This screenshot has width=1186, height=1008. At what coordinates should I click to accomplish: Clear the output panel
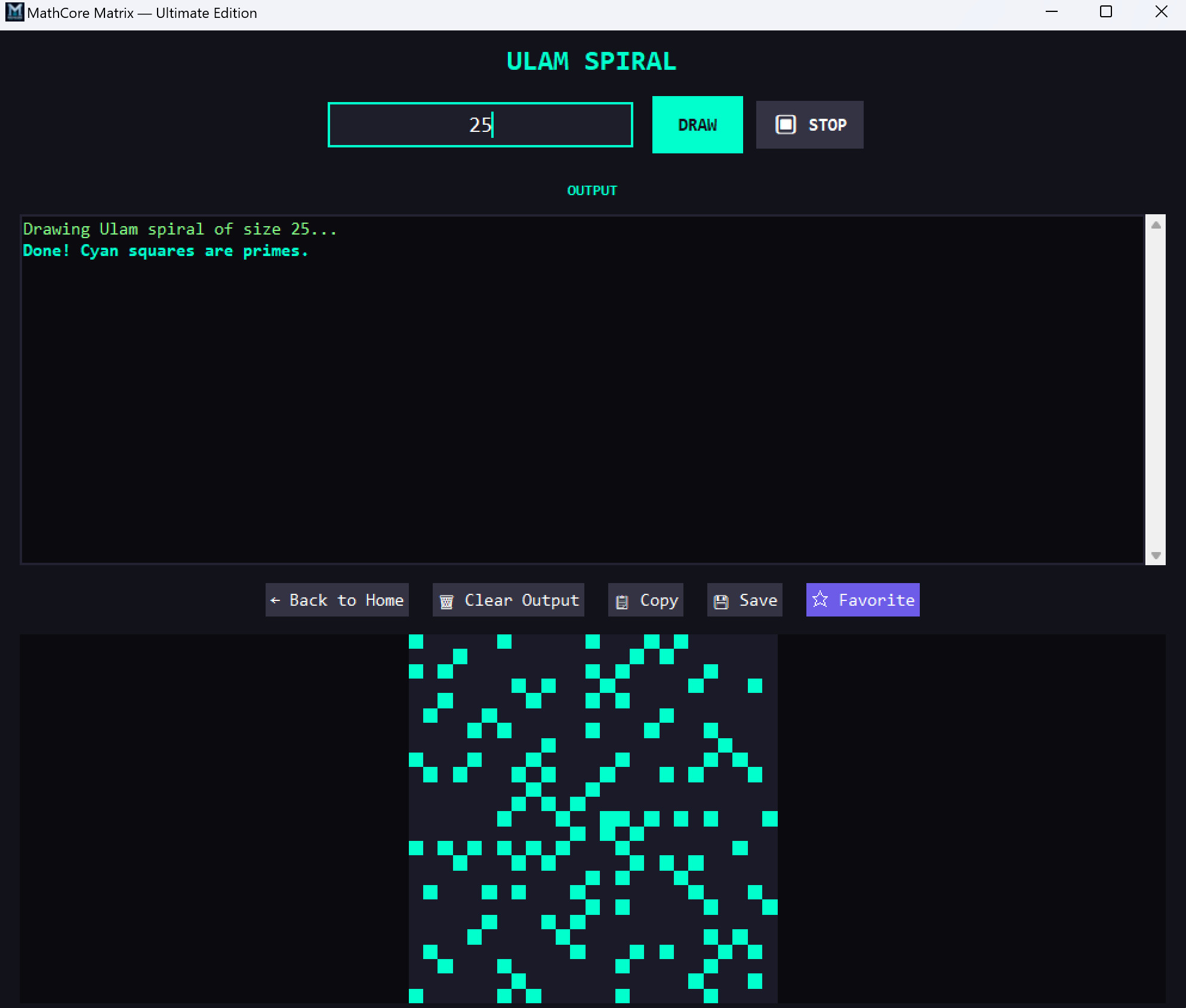[509, 600]
